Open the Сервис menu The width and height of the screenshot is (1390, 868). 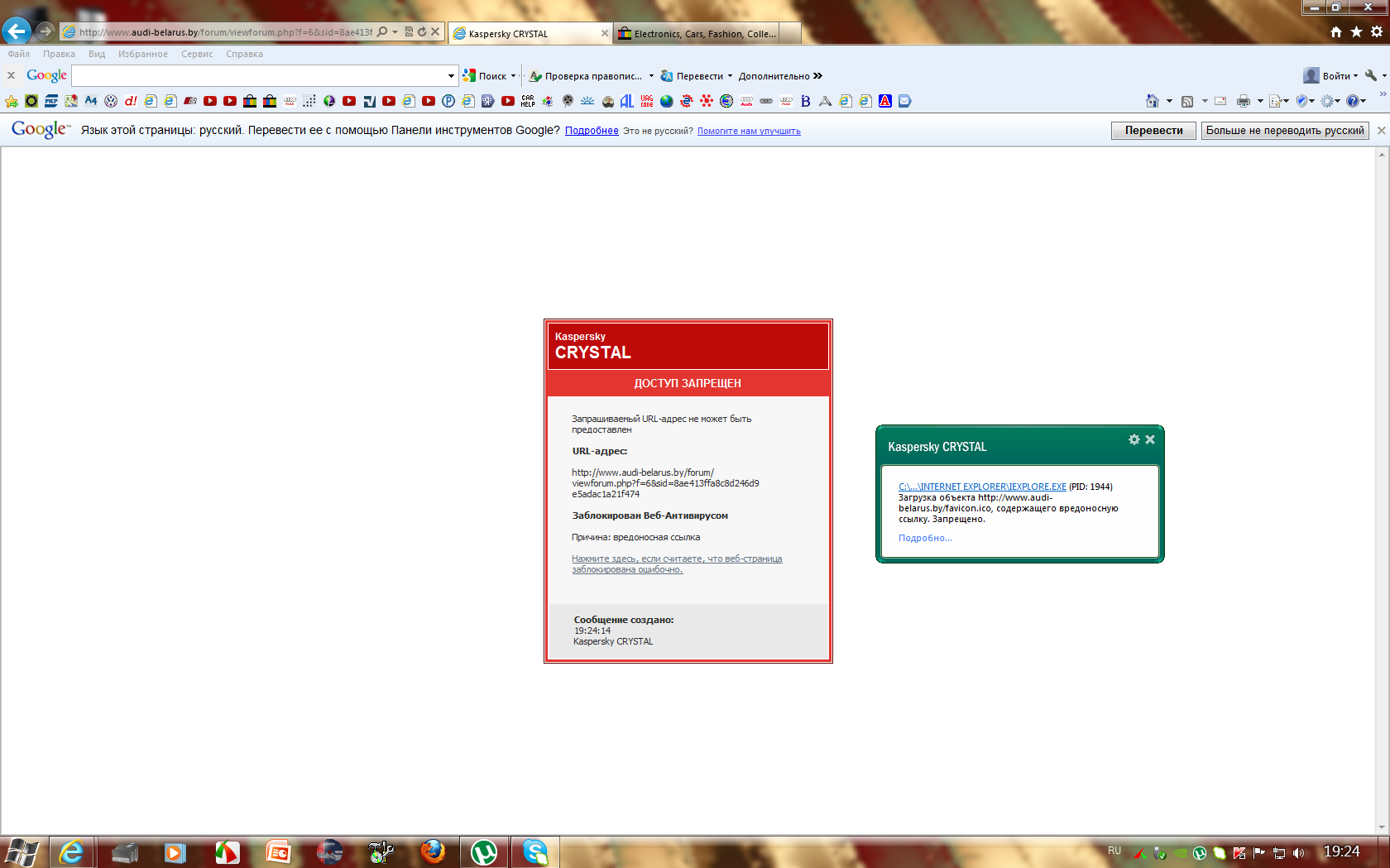tap(197, 54)
